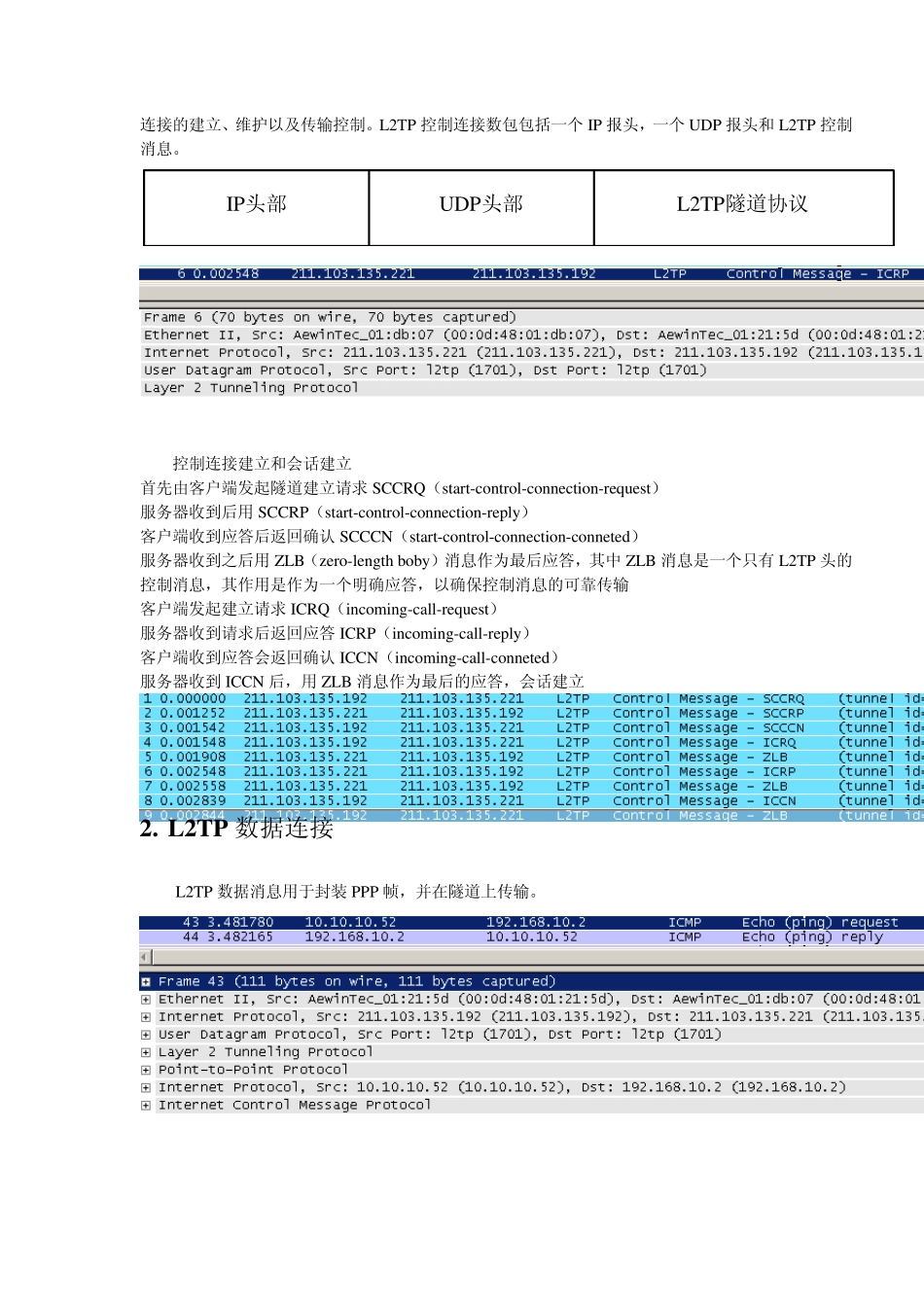
Task: Expand the Point-to-Point Protocol node
Action: [146, 1070]
